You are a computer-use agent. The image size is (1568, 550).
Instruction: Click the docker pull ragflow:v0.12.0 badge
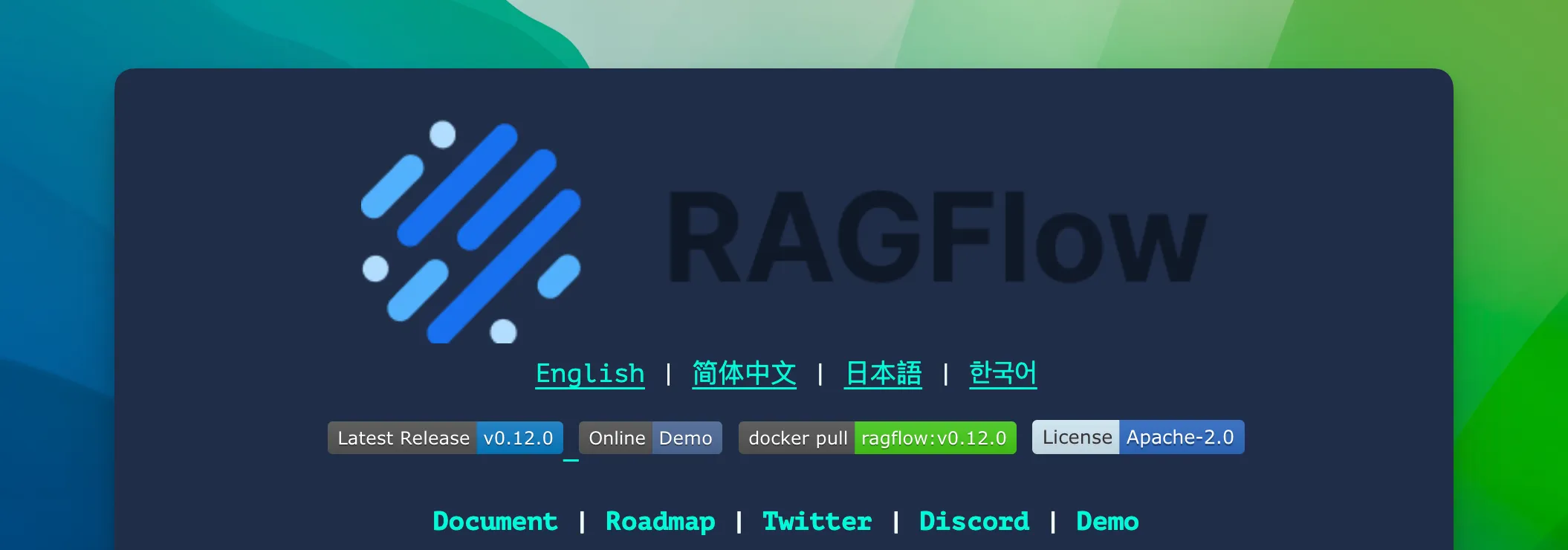pos(878,438)
